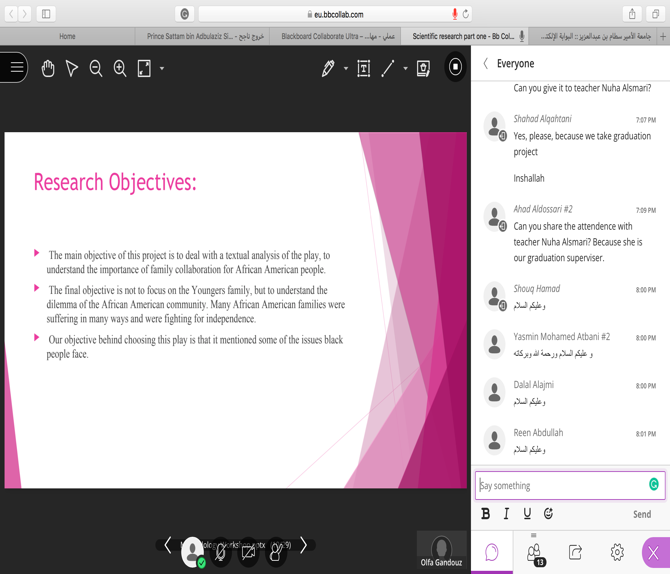670x574 pixels.
Task: Expand the line shapes dropdown arrow
Action: click(405, 69)
